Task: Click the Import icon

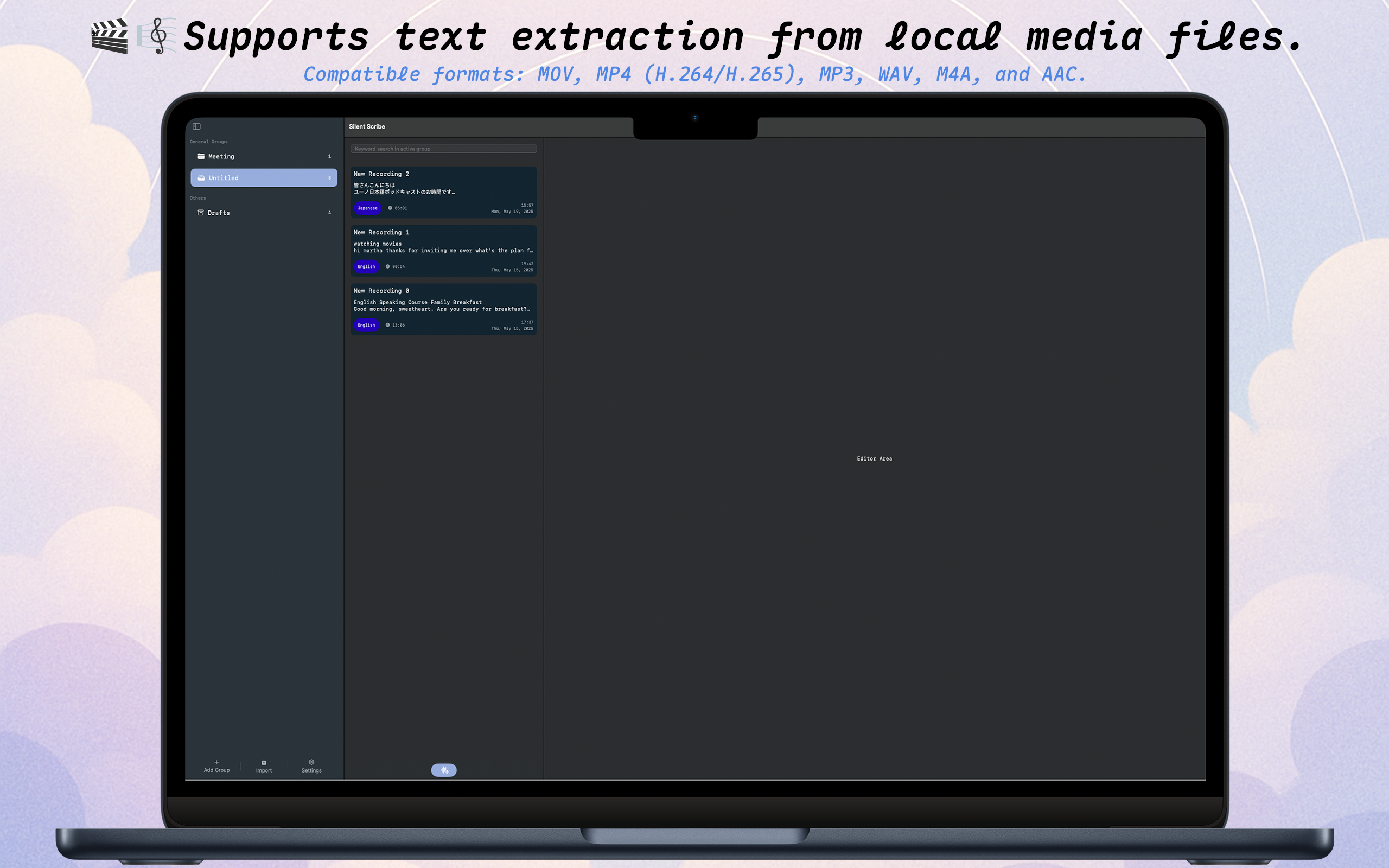Action: 264,762
